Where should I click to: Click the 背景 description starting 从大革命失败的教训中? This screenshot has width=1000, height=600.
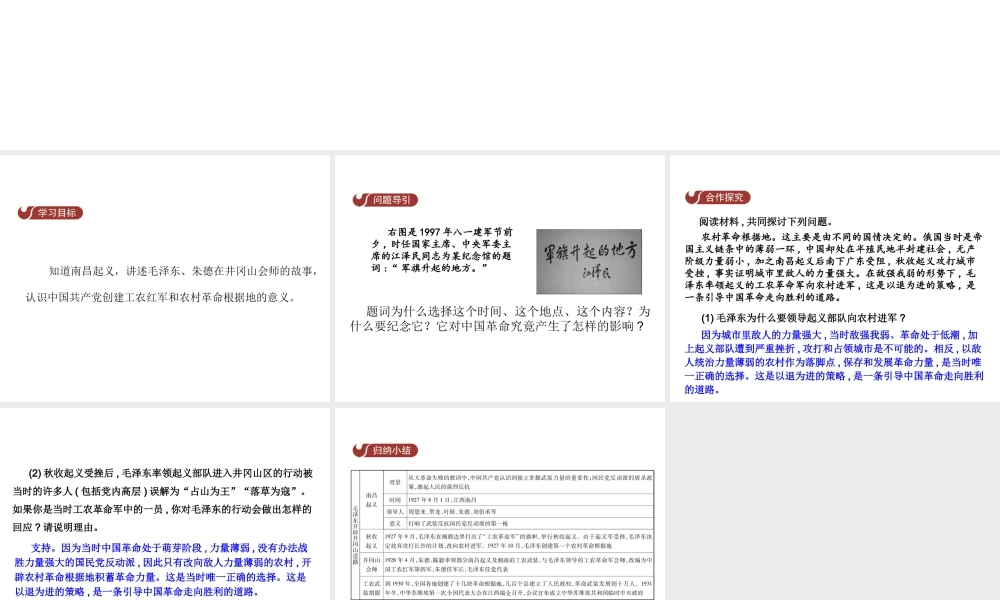click(x=530, y=482)
